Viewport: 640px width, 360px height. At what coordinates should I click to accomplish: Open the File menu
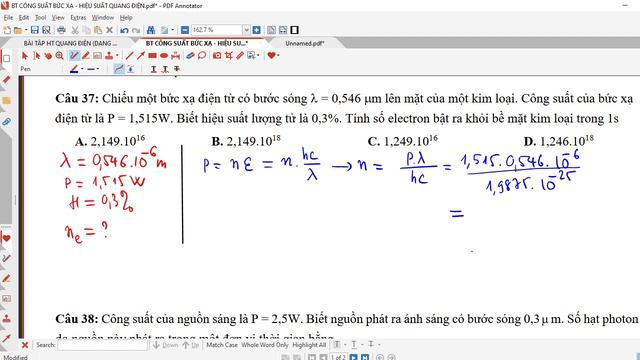click(x=8, y=18)
